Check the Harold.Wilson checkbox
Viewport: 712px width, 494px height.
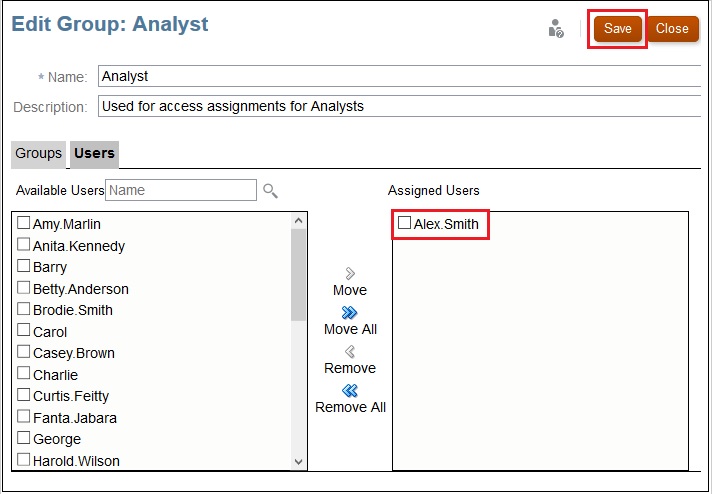24,459
